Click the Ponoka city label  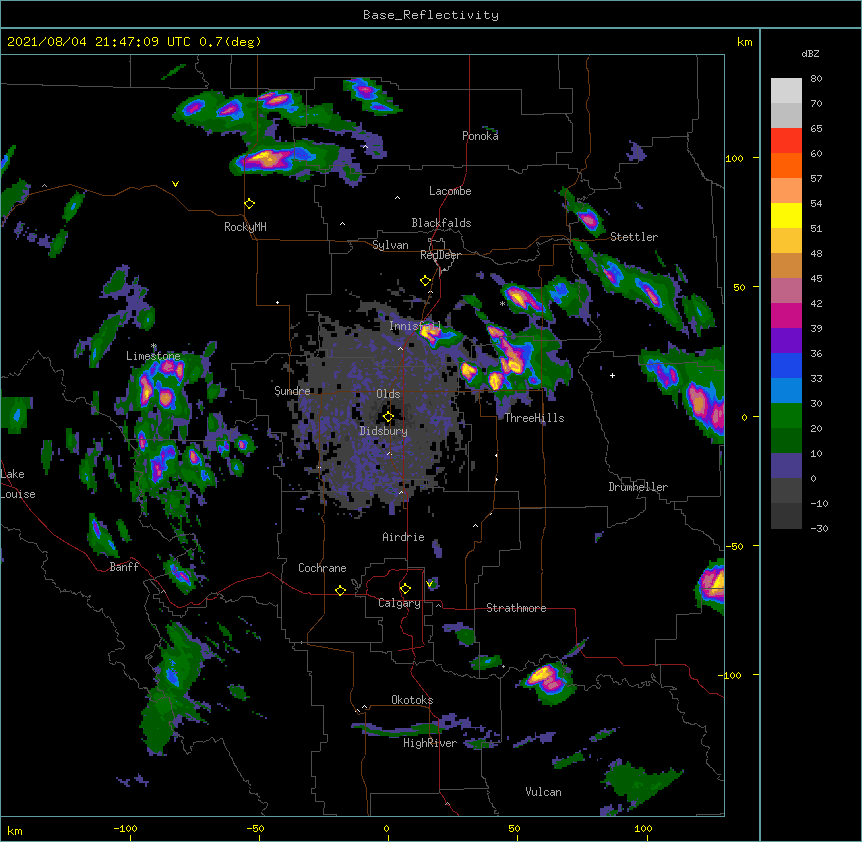coord(480,136)
